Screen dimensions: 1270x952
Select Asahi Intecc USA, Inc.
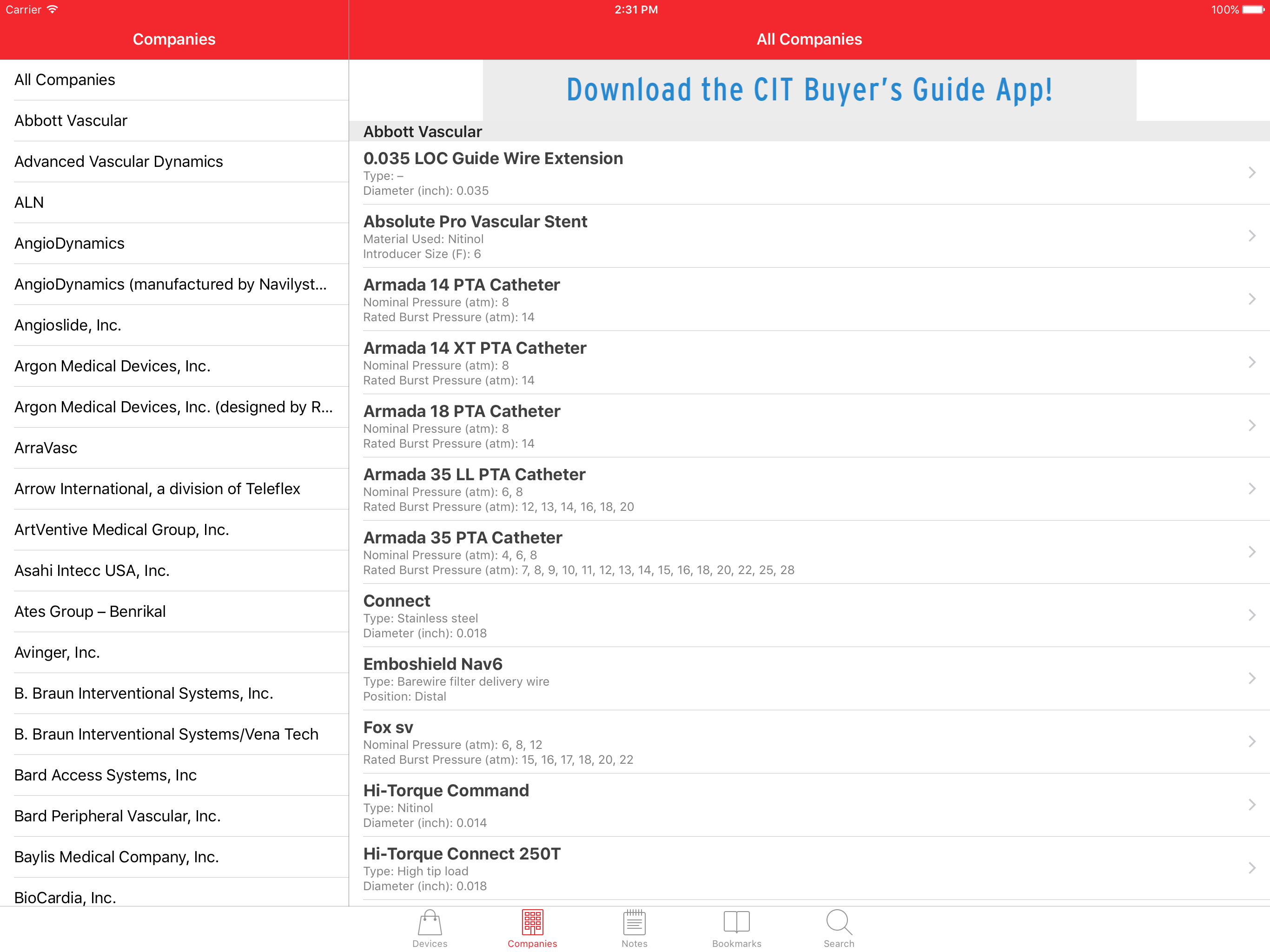pyautogui.click(x=174, y=571)
